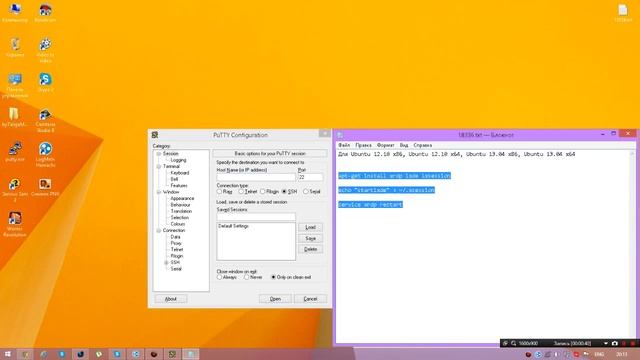Click the PuTTY icon on the taskbar

[172, 354]
